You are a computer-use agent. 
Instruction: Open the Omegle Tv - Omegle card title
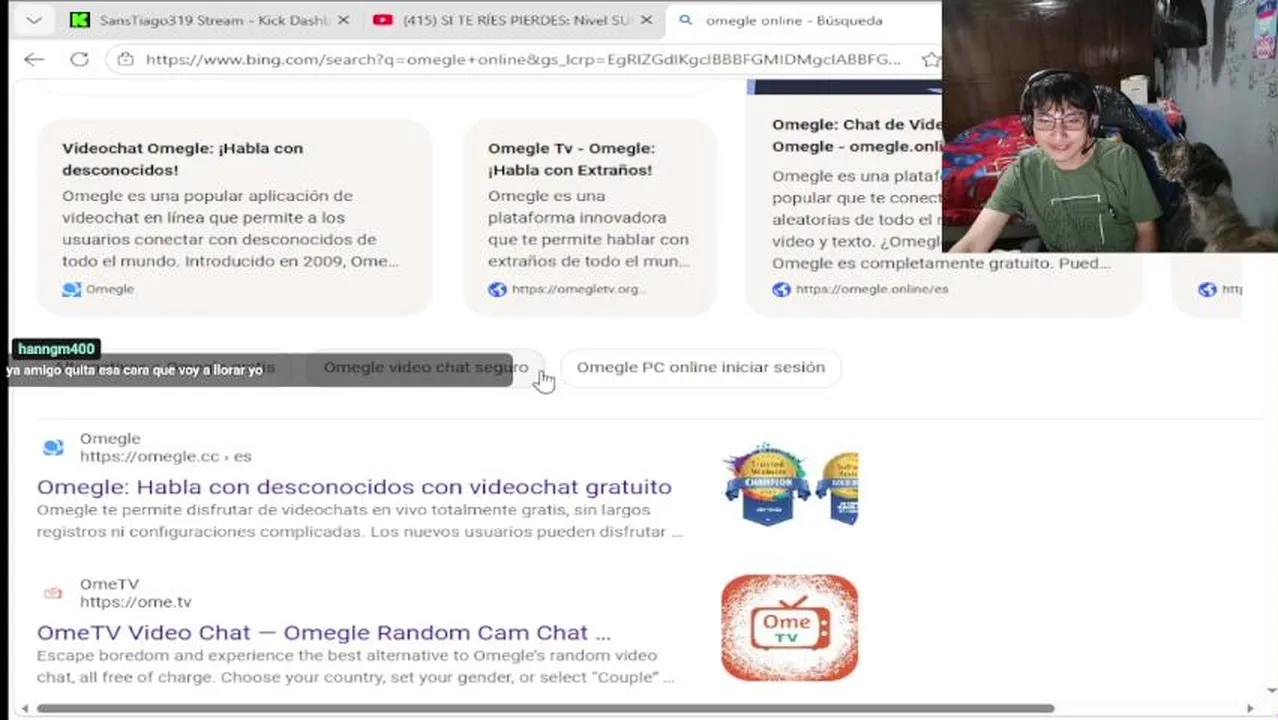coord(571,159)
